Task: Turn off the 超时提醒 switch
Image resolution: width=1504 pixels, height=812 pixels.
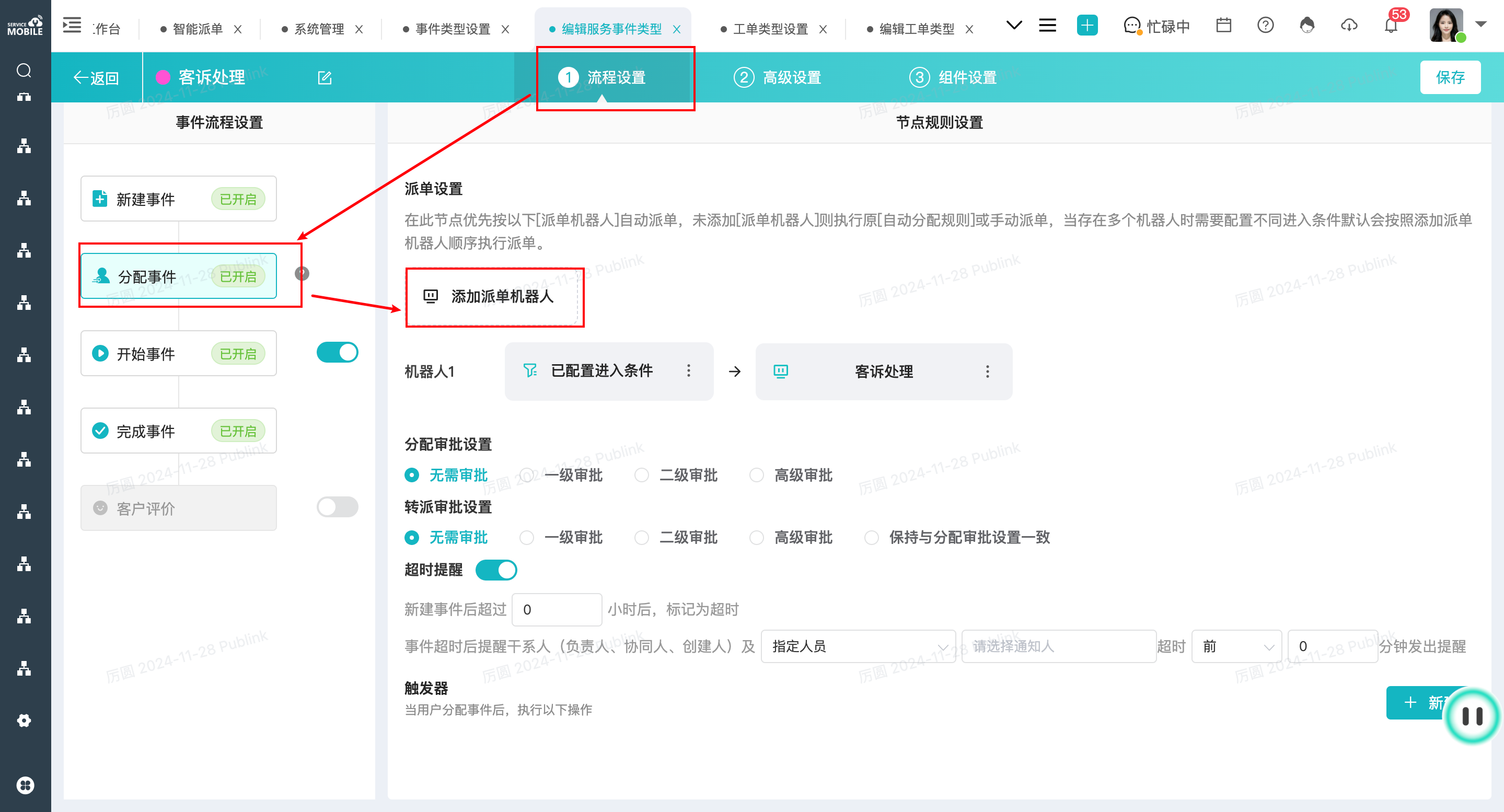Action: [x=496, y=570]
